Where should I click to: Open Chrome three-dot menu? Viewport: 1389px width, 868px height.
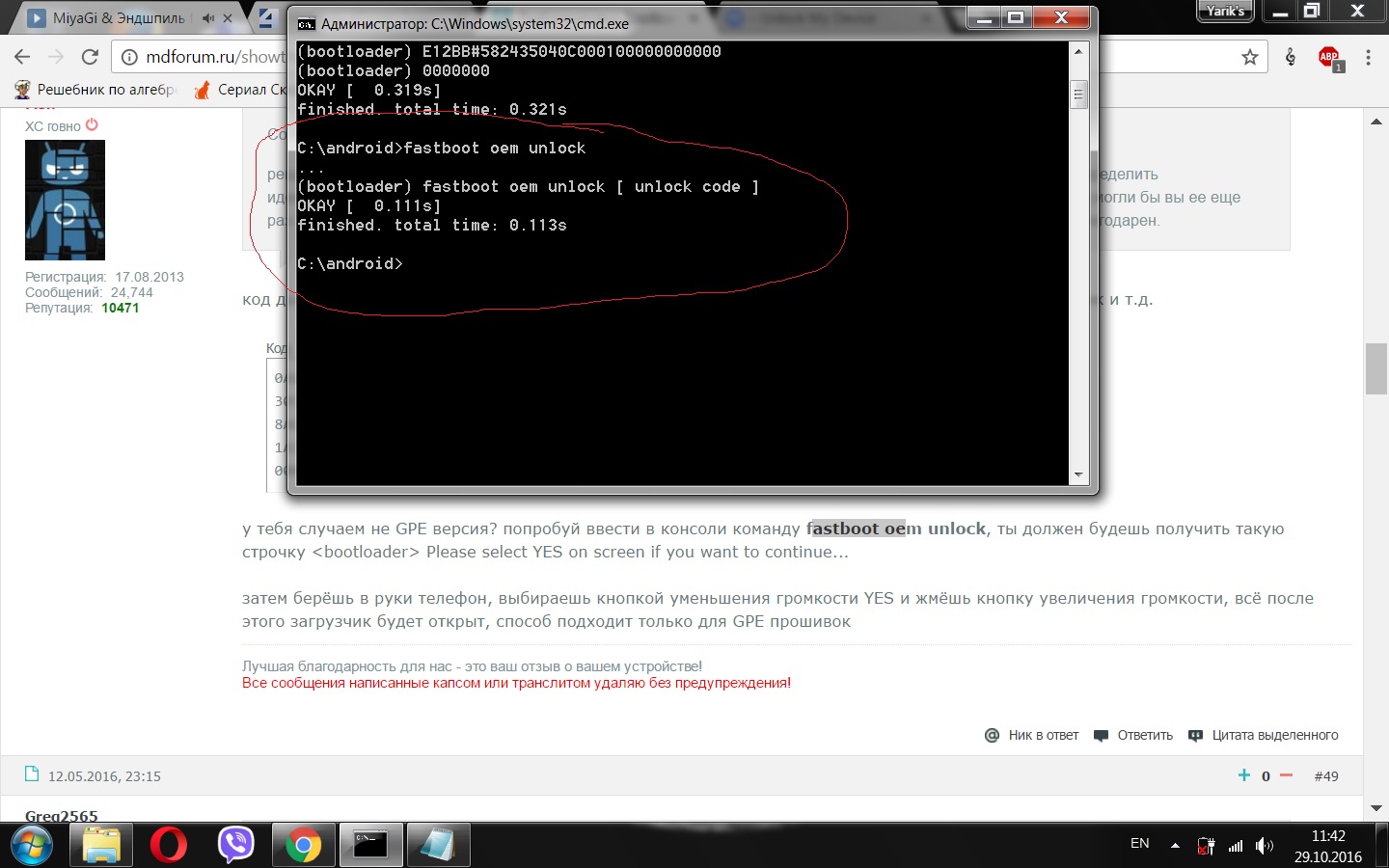coord(1368,58)
